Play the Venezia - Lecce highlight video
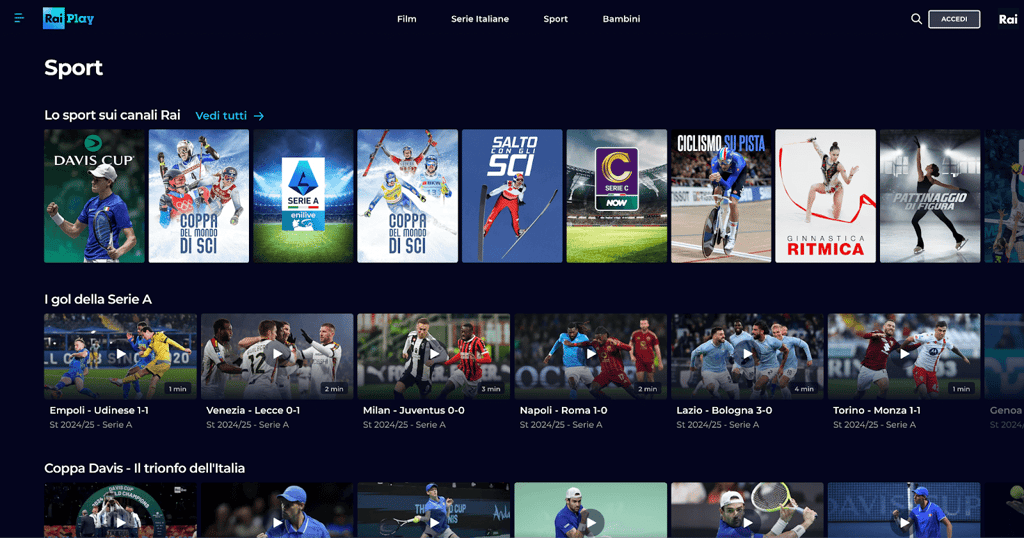The height and width of the screenshot is (538, 1024). [277, 355]
